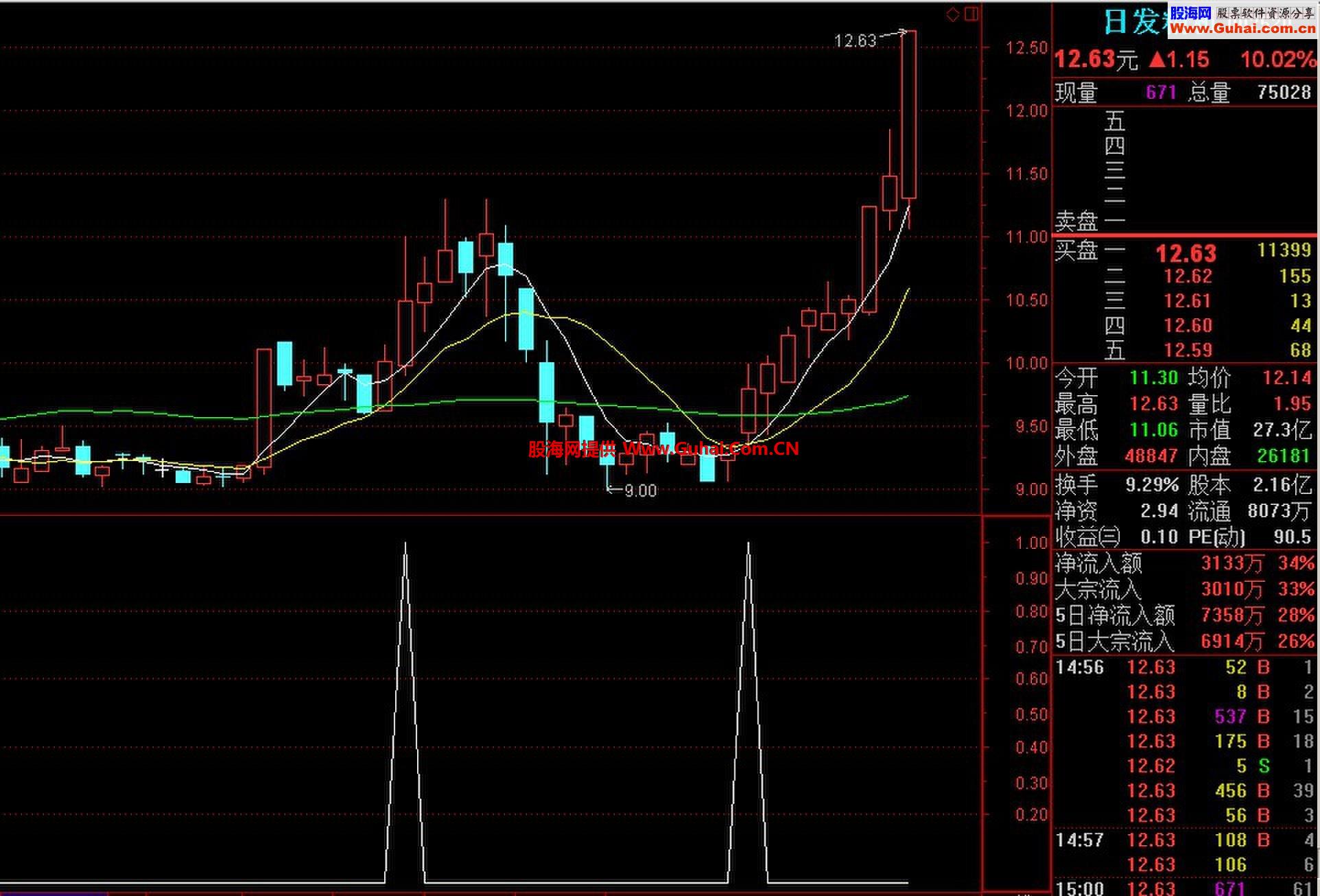
Task: Click the 12.50 price axis label
Action: [x=1027, y=48]
